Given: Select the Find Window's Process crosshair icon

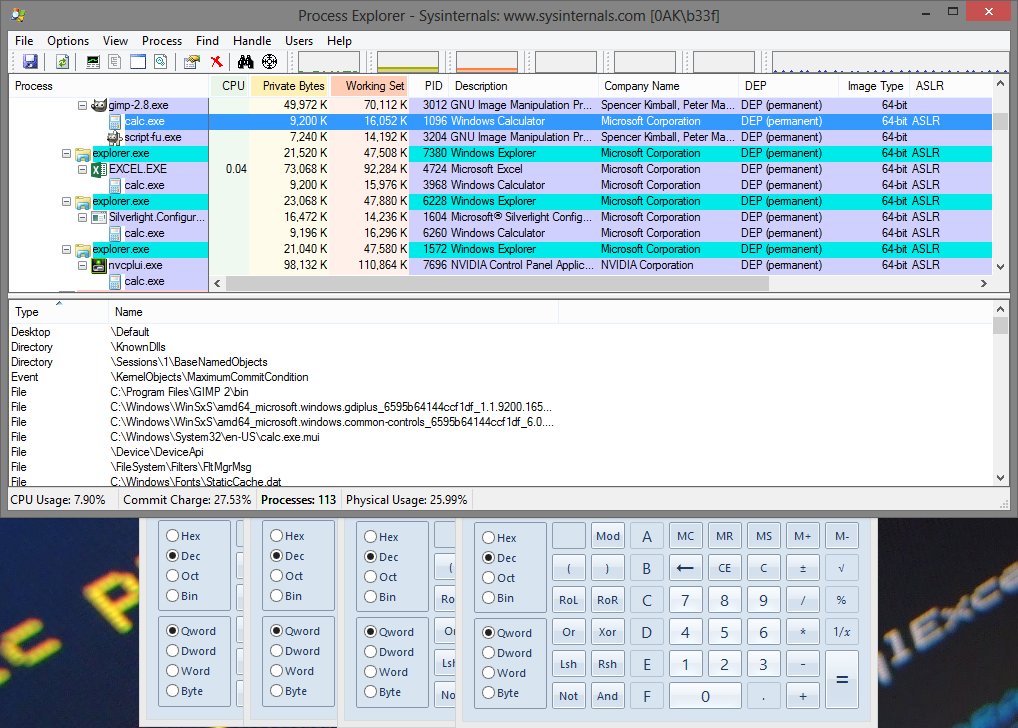Looking at the screenshot, I should click(x=269, y=61).
